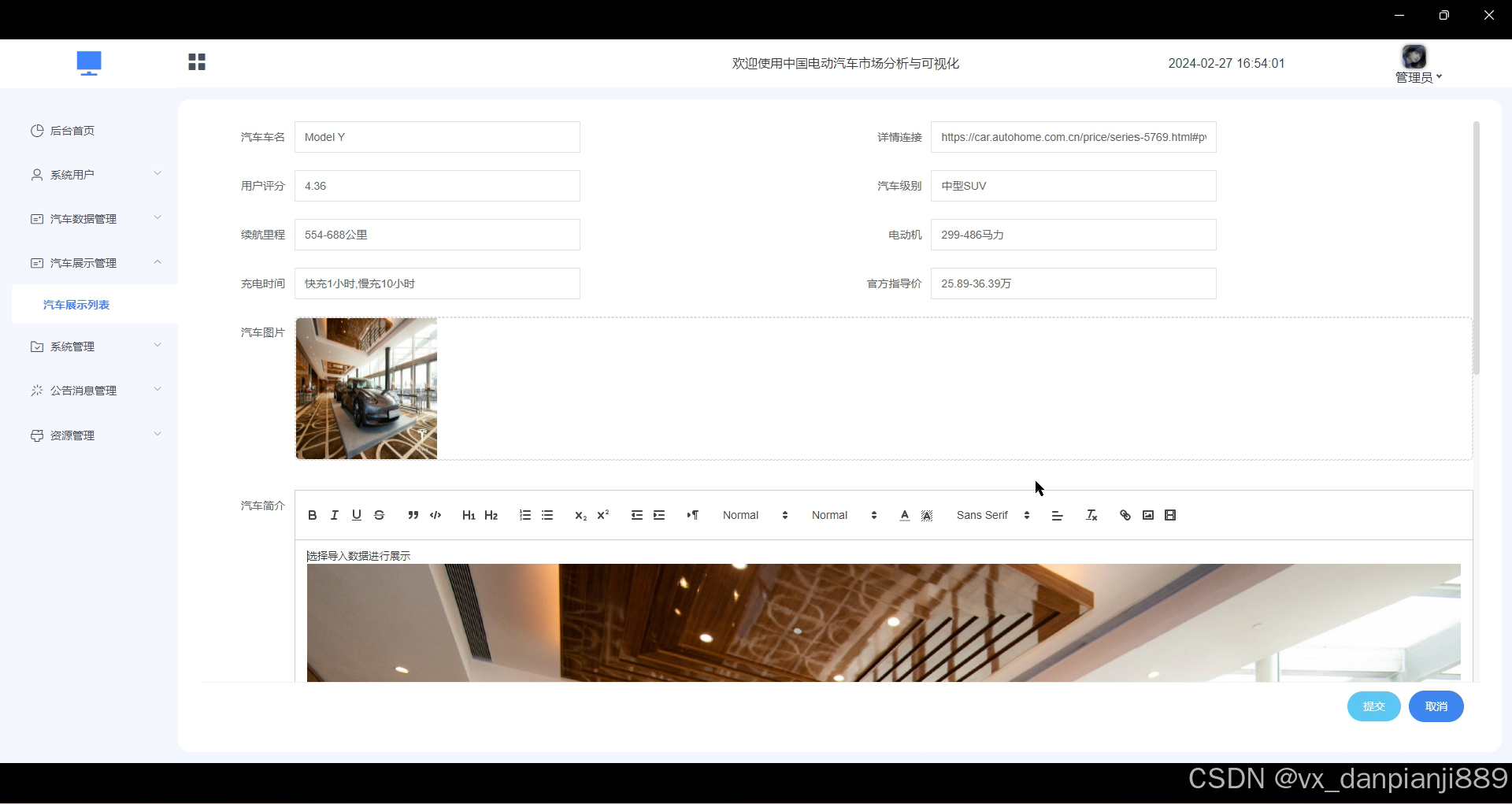Click the 电动机 input field

coord(1073,235)
